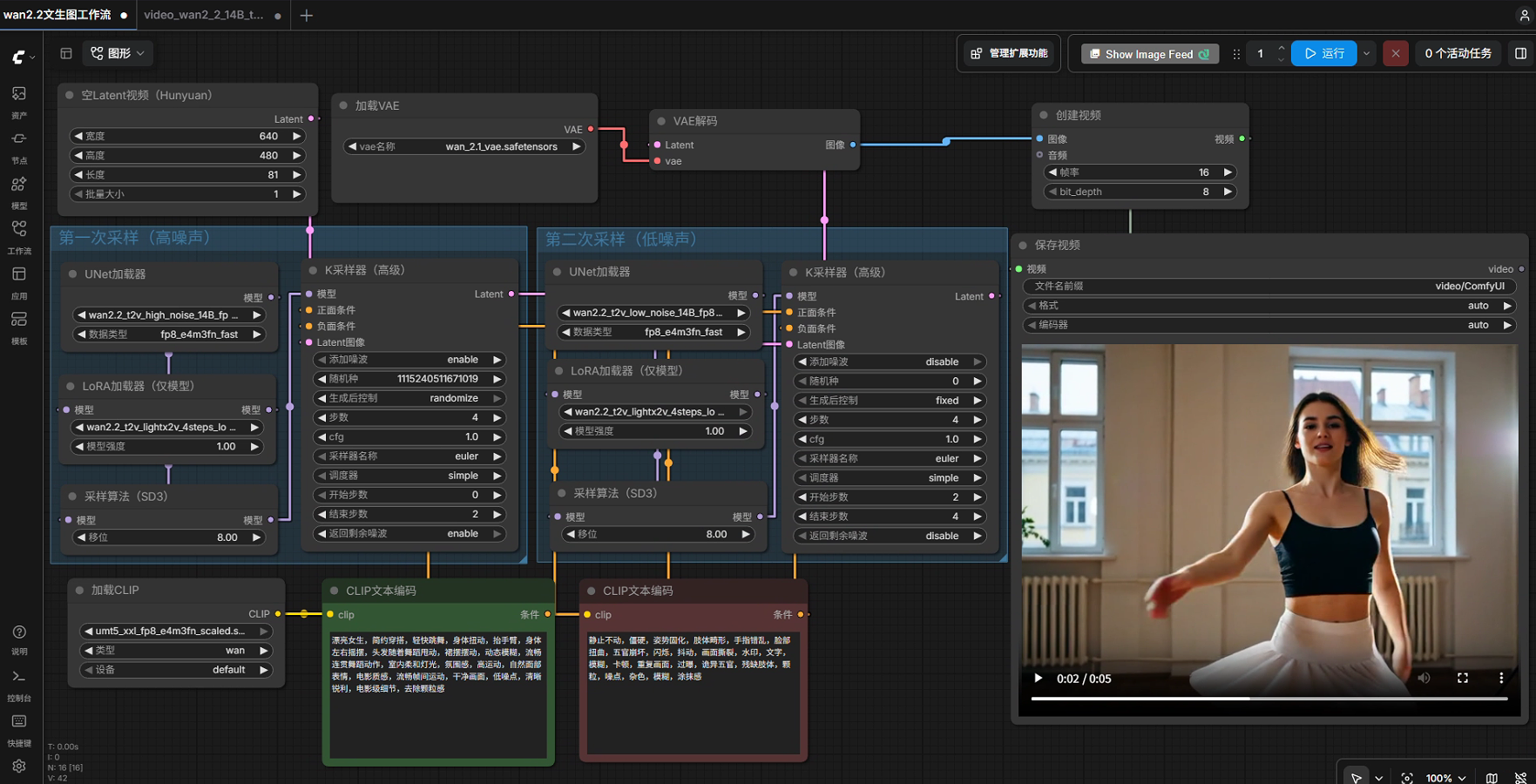This screenshot has width=1536, height=784.
Task: Open video options three-dot menu
Action: click(1500, 678)
